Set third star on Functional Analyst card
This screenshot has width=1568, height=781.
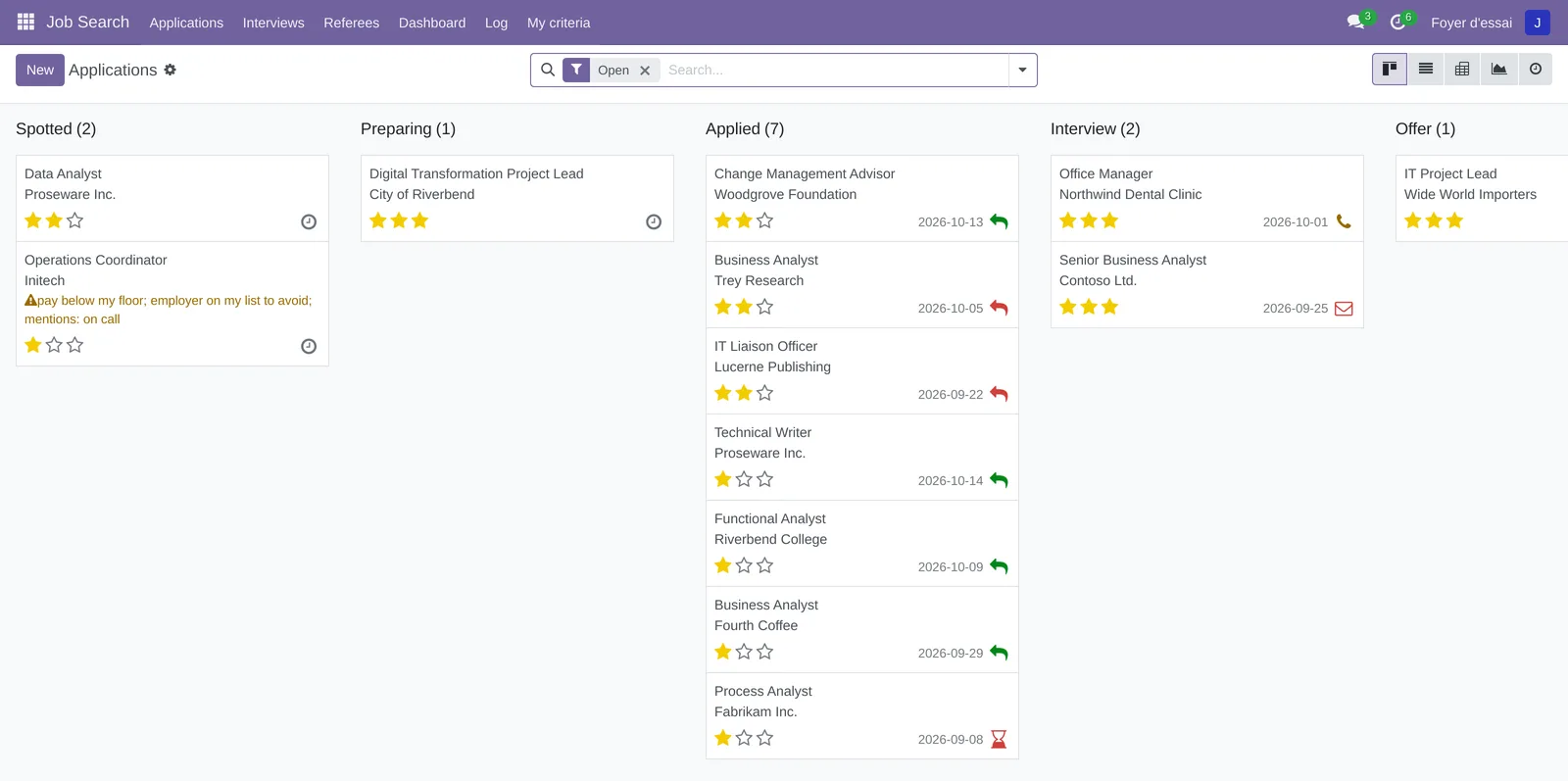pyautogui.click(x=765, y=565)
